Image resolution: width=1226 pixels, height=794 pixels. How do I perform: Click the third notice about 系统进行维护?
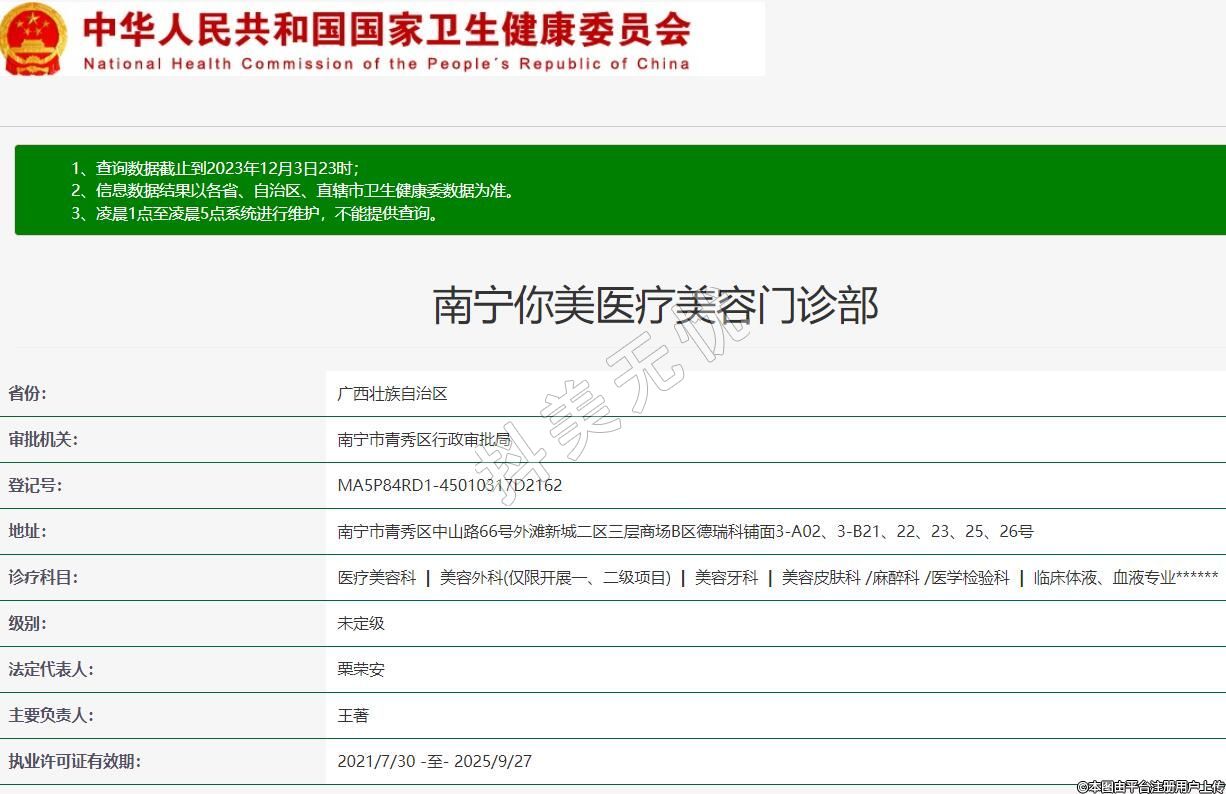[x=255, y=213]
